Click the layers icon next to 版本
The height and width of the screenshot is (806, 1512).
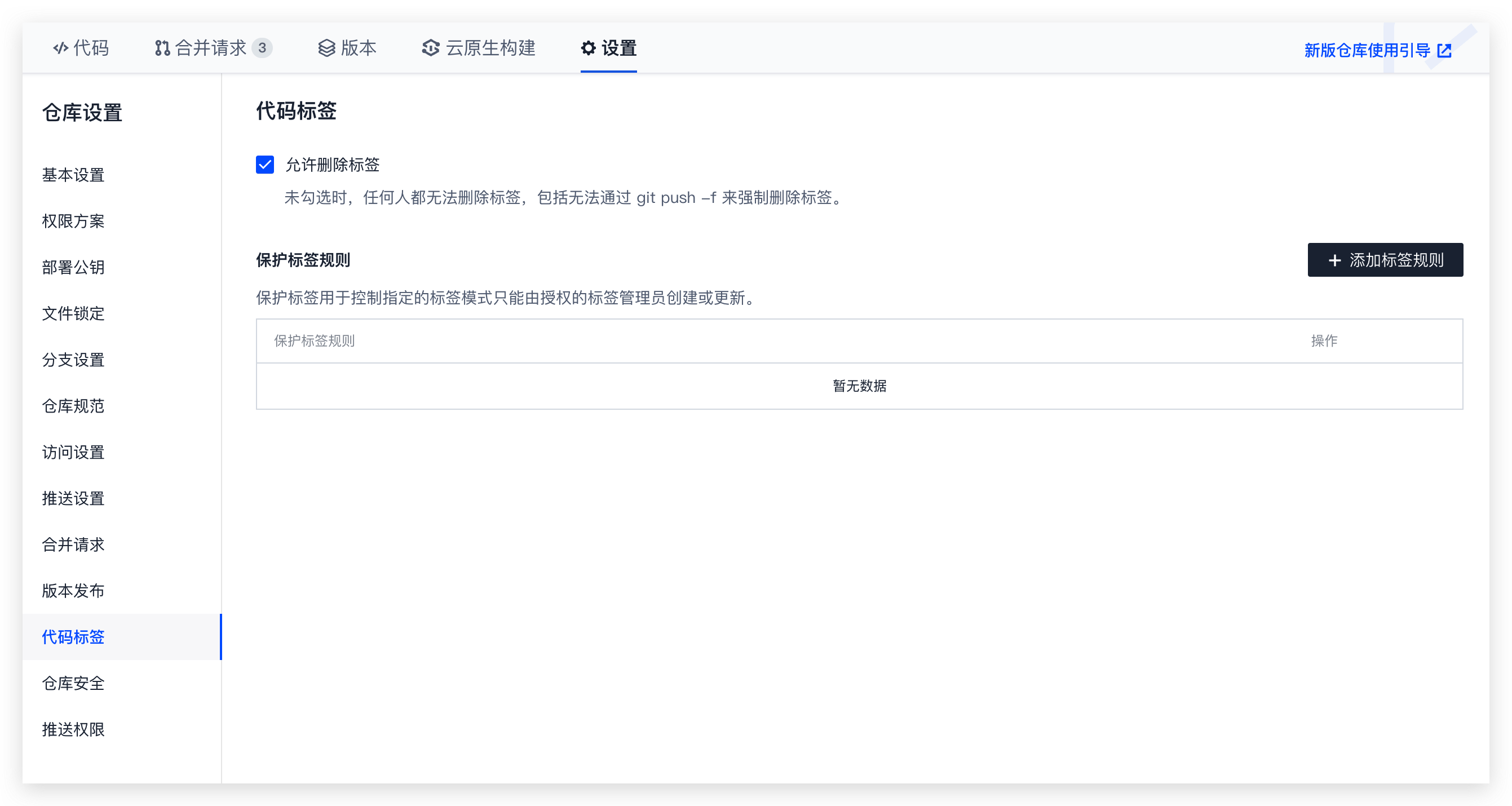click(x=326, y=48)
